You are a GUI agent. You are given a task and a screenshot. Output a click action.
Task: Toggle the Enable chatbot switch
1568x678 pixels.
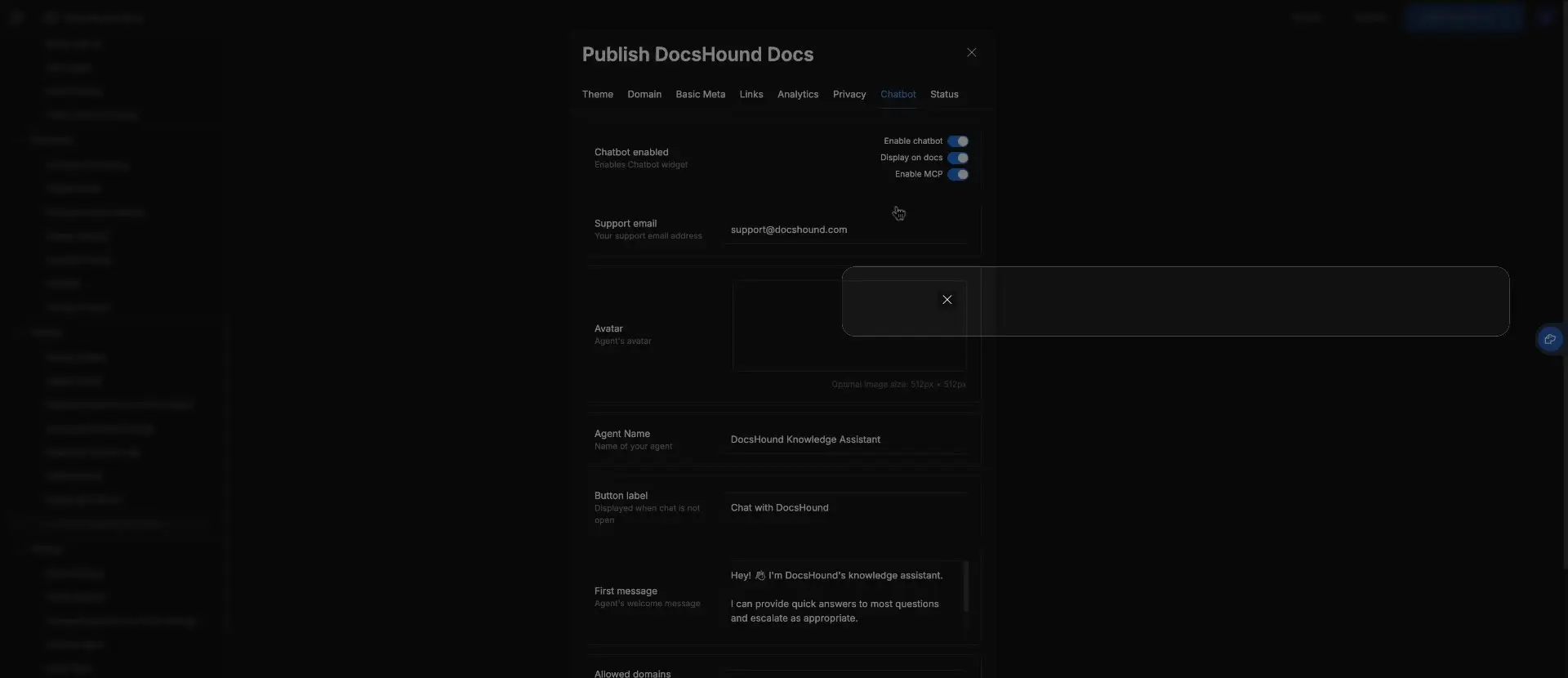click(x=958, y=141)
